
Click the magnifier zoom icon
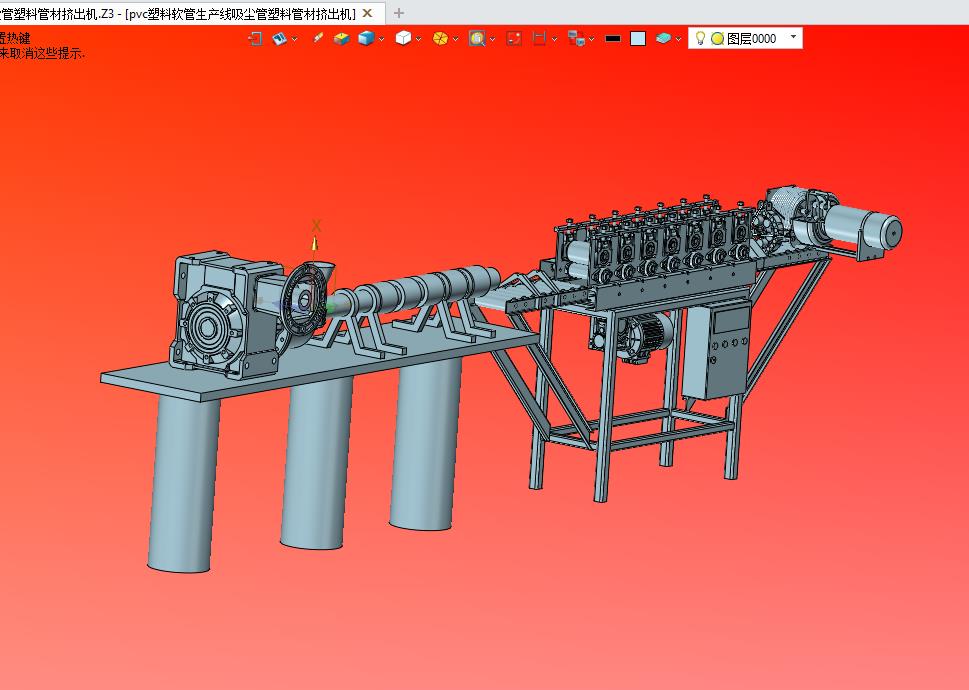[x=477, y=38]
